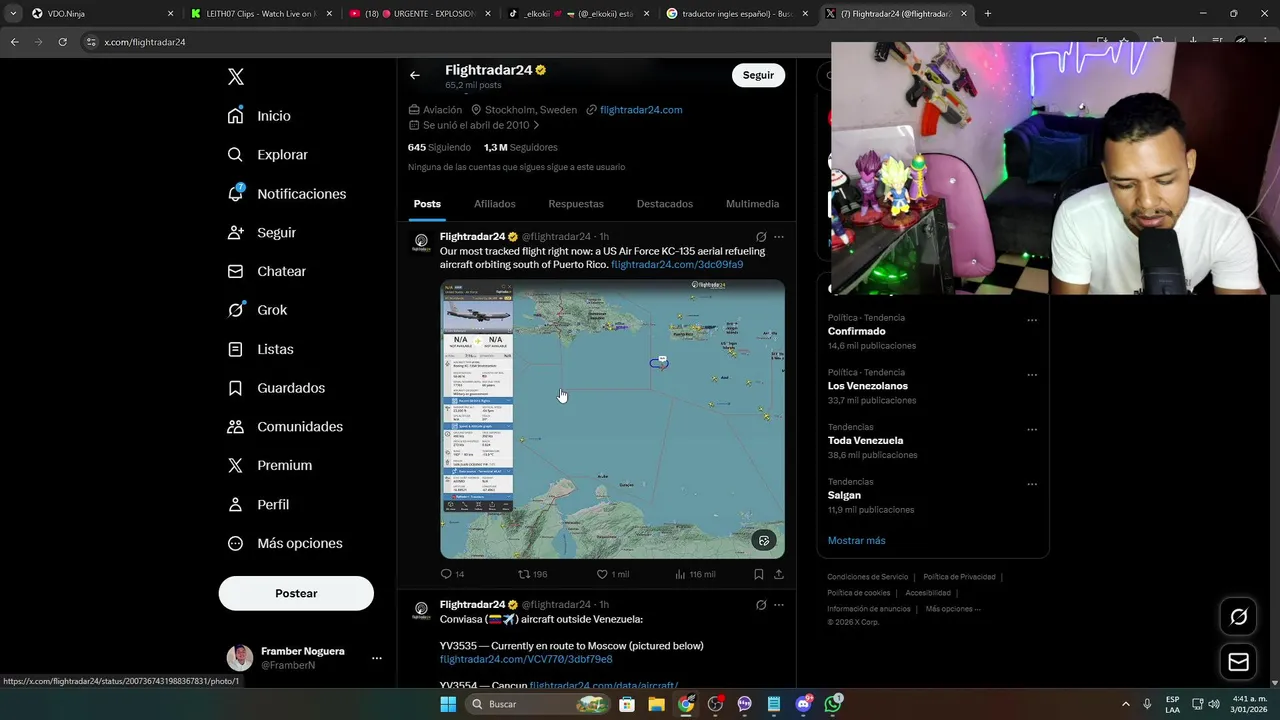Open Premium in sidebar

pyautogui.click(x=269, y=465)
